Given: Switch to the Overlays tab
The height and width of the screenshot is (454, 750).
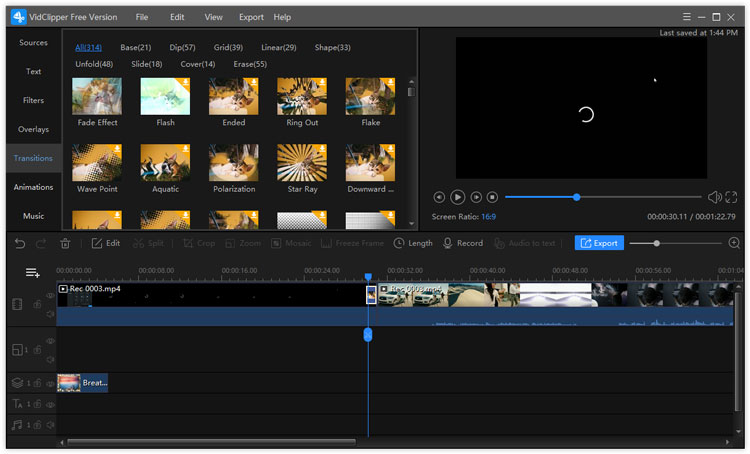Looking at the screenshot, I should [33, 129].
